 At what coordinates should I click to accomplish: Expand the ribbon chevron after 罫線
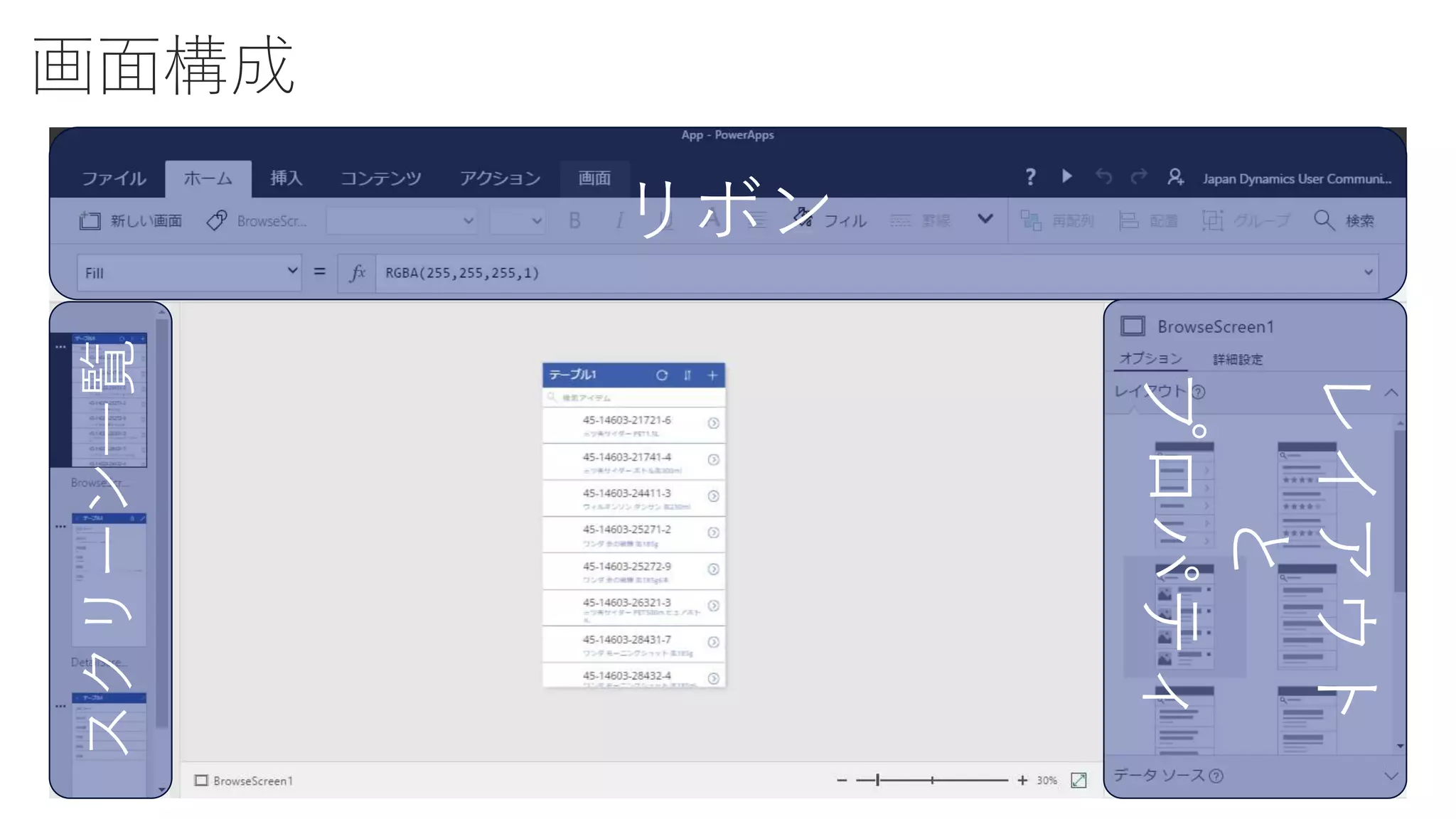(x=985, y=219)
